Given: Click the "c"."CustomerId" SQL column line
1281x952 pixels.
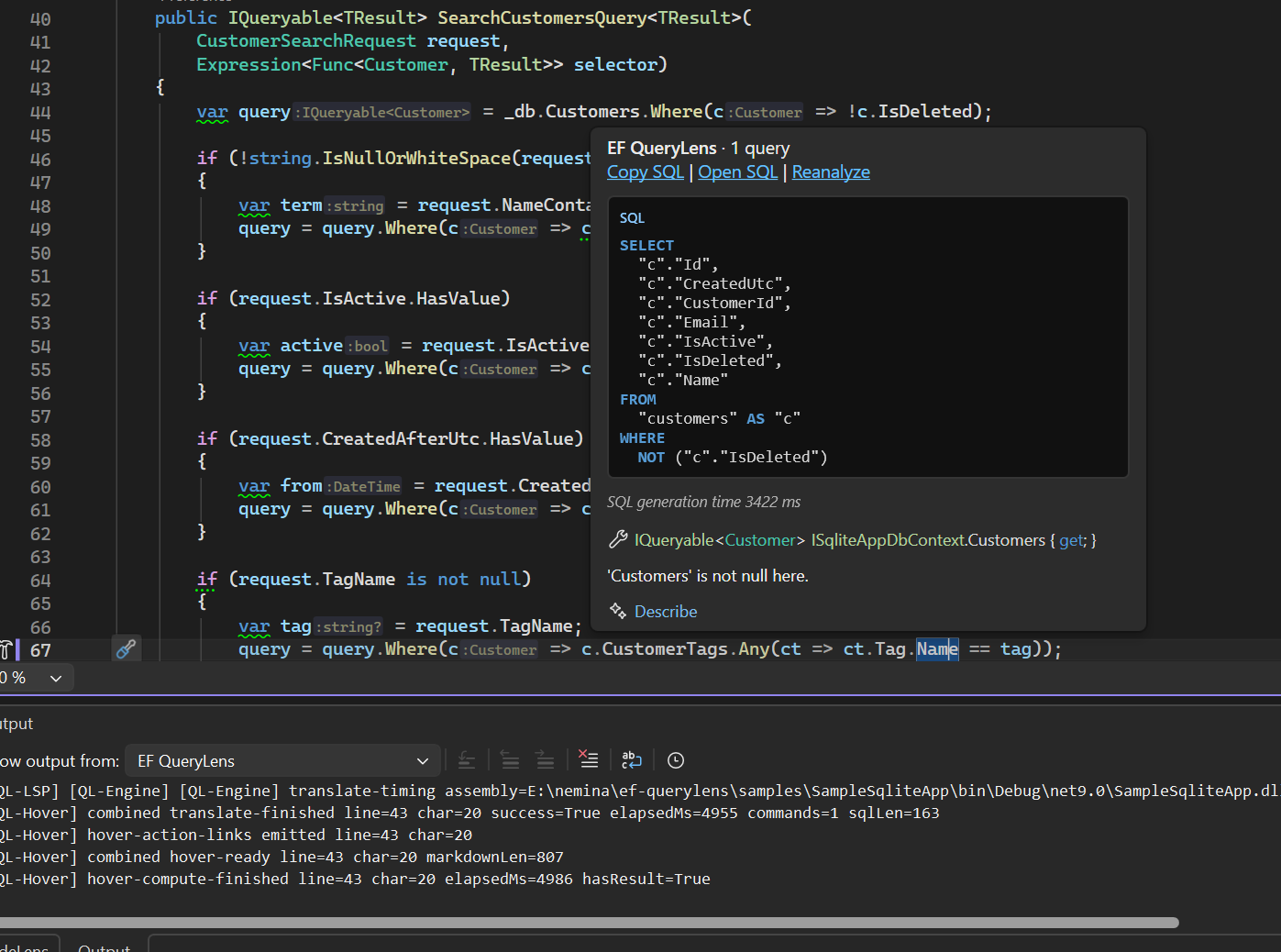Looking at the screenshot, I should (714, 303).
